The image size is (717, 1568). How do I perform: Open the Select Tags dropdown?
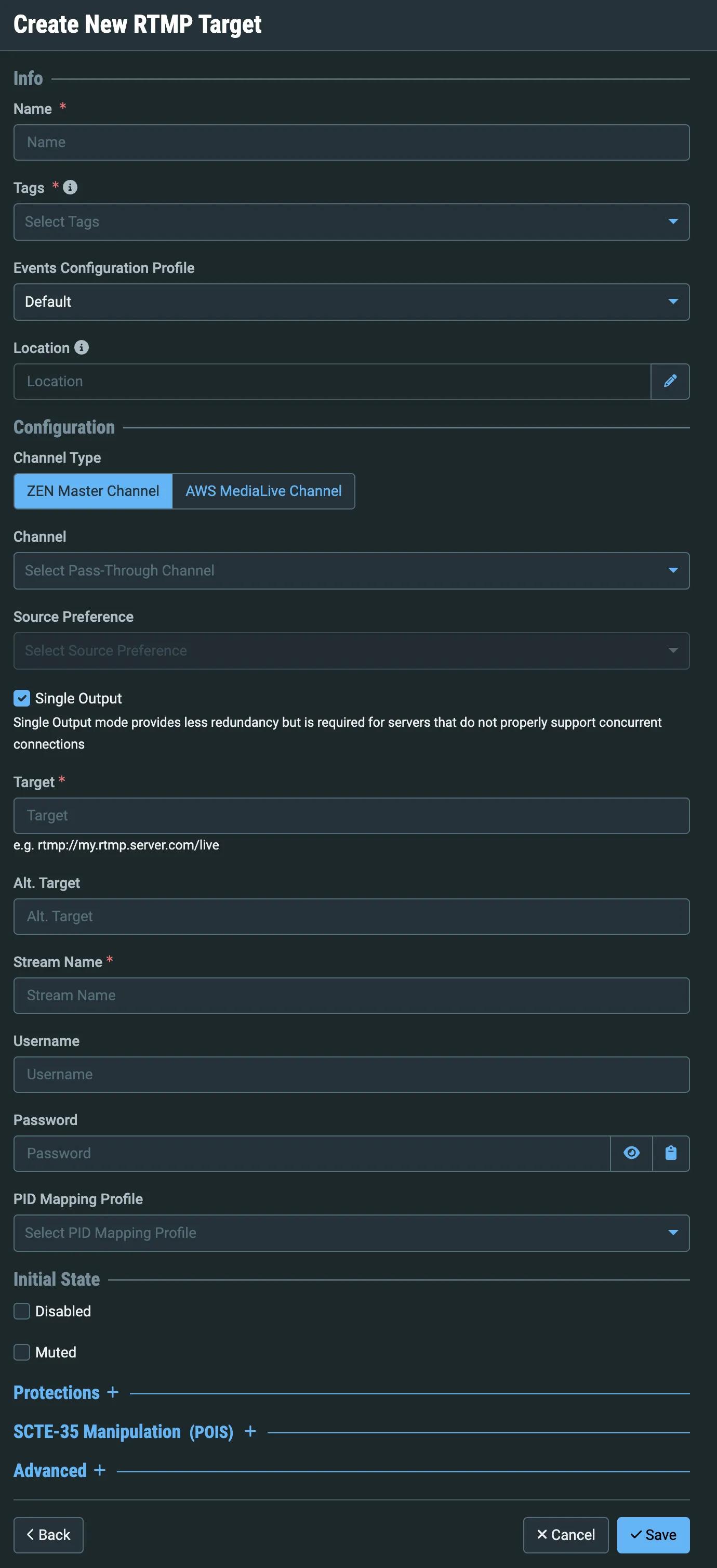coord(352,221)
